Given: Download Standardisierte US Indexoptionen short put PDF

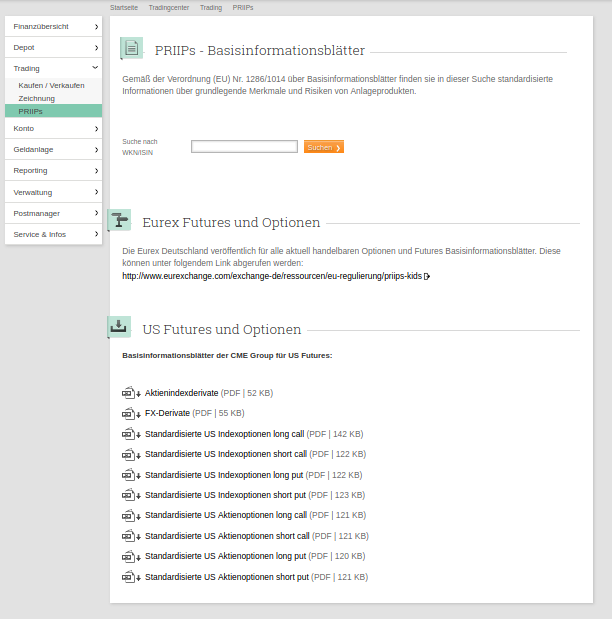Looking at the screenshot, I should pos(225,495).
